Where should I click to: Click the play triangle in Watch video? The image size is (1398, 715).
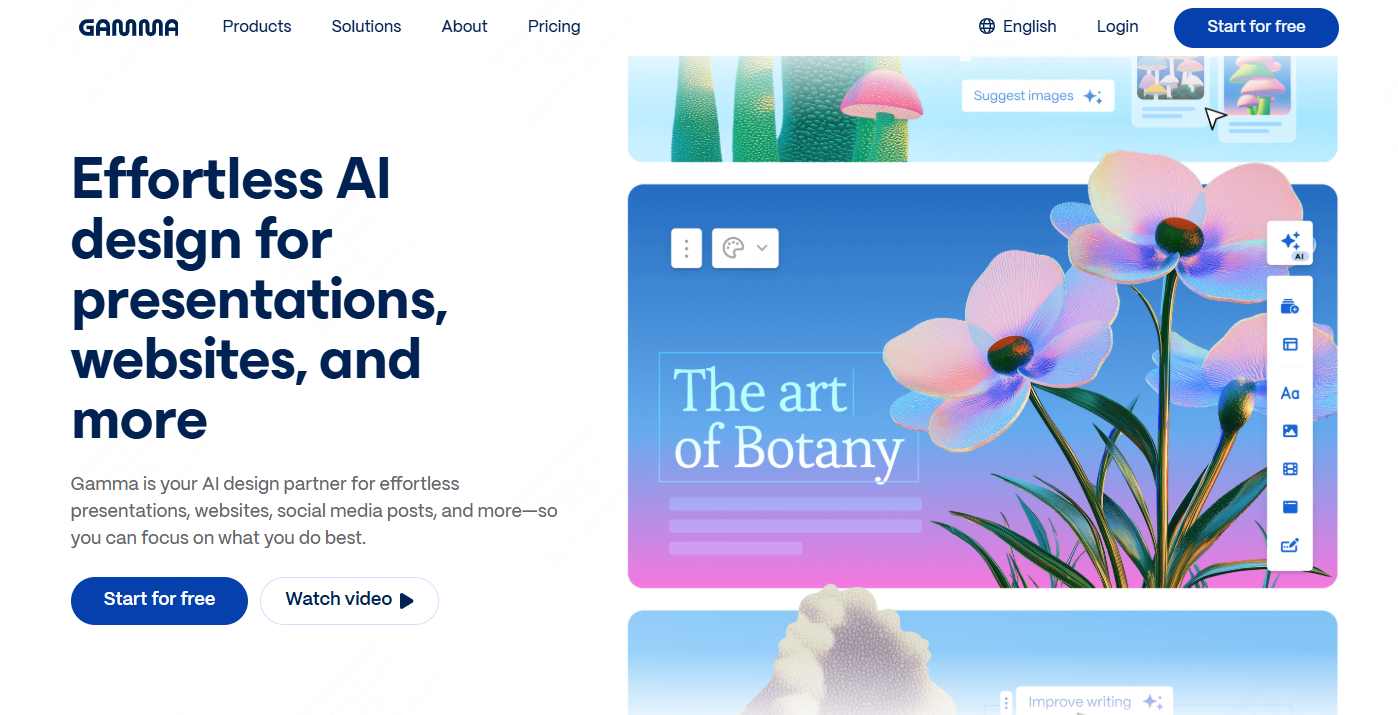click(x=406, y=601)
